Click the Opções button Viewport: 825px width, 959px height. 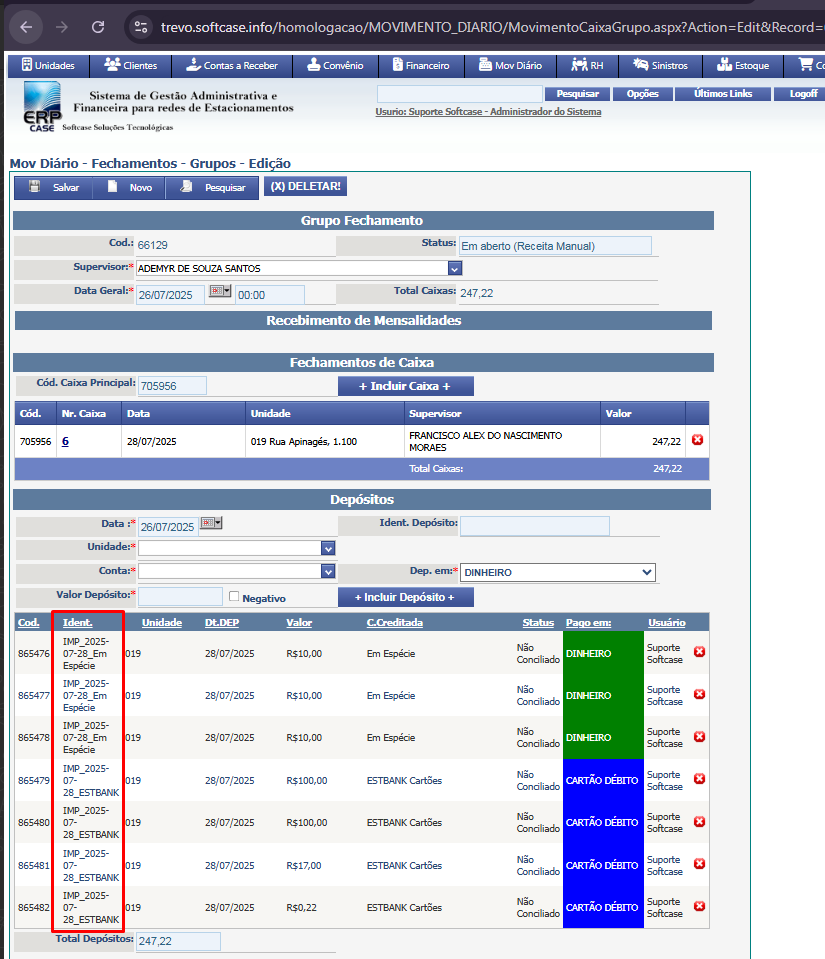pos(642,94)
